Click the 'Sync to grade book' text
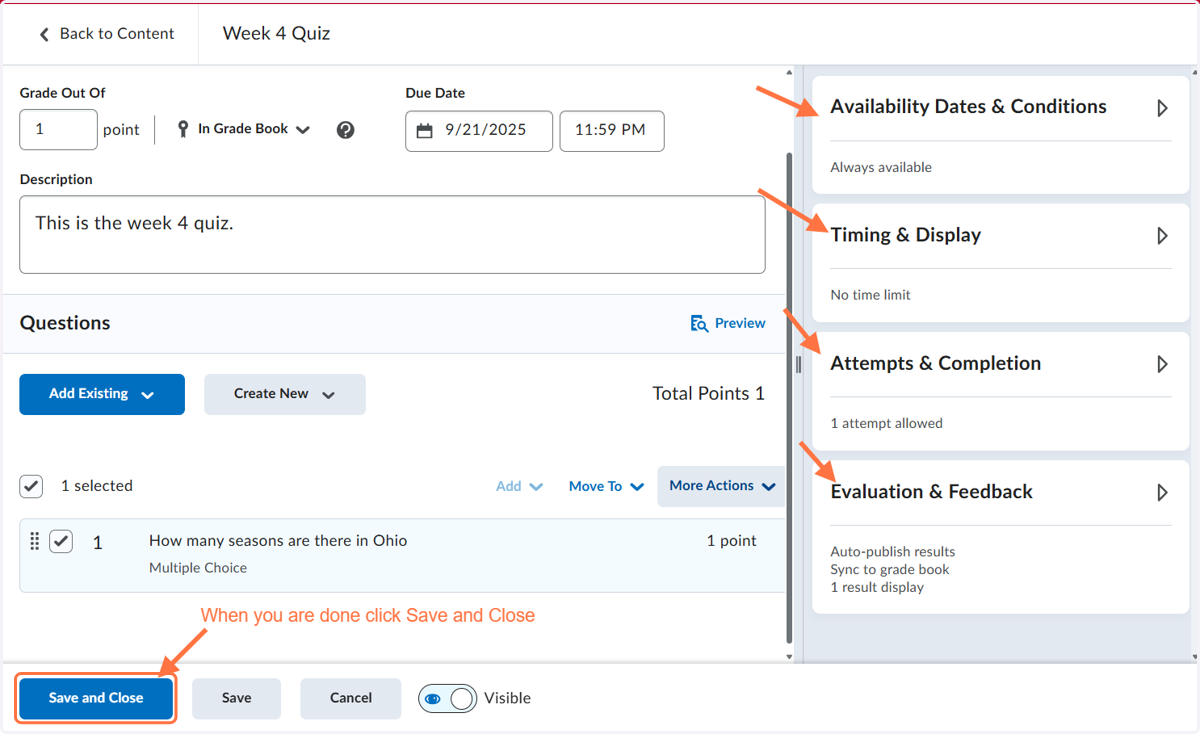Image resolution: width=1200 pixels, height=734 pixels. point(890,570)
